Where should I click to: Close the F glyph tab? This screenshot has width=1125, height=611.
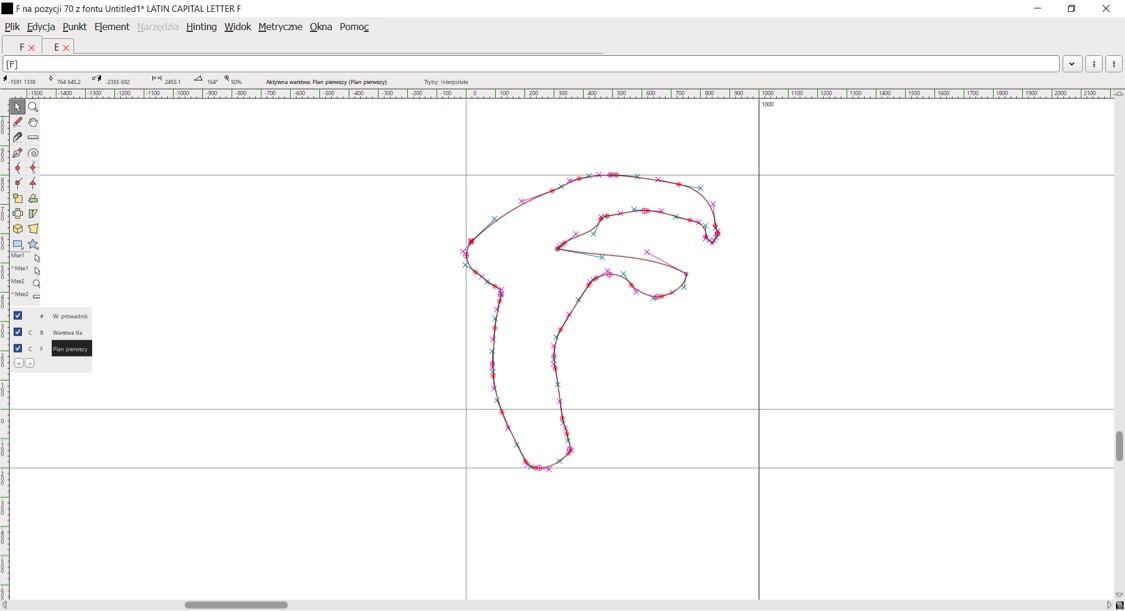[x=32, y=48]
